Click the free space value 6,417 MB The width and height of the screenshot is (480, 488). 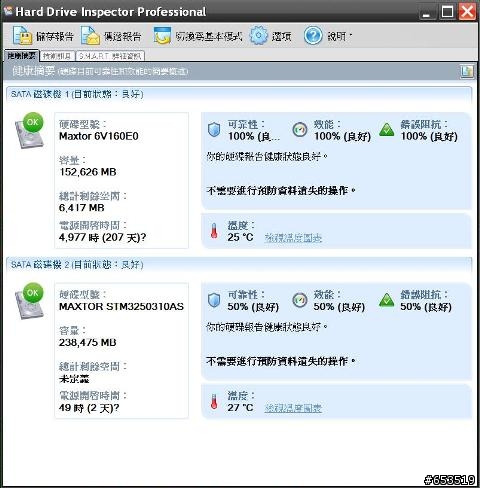[x=82, y=208]
